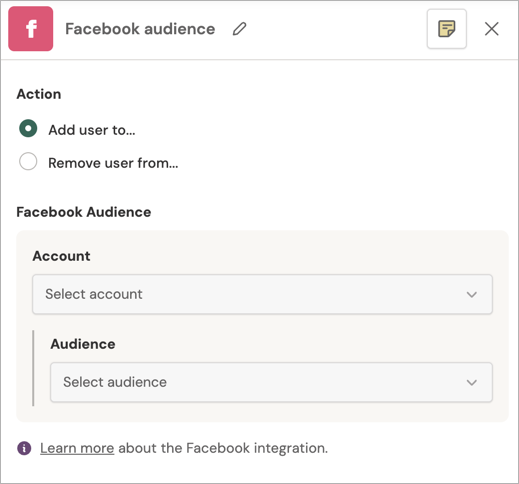Screen dimensions: 519x484
Task: Edit the Facebook audience title with pencil icon
Action: tap(239, 29)
